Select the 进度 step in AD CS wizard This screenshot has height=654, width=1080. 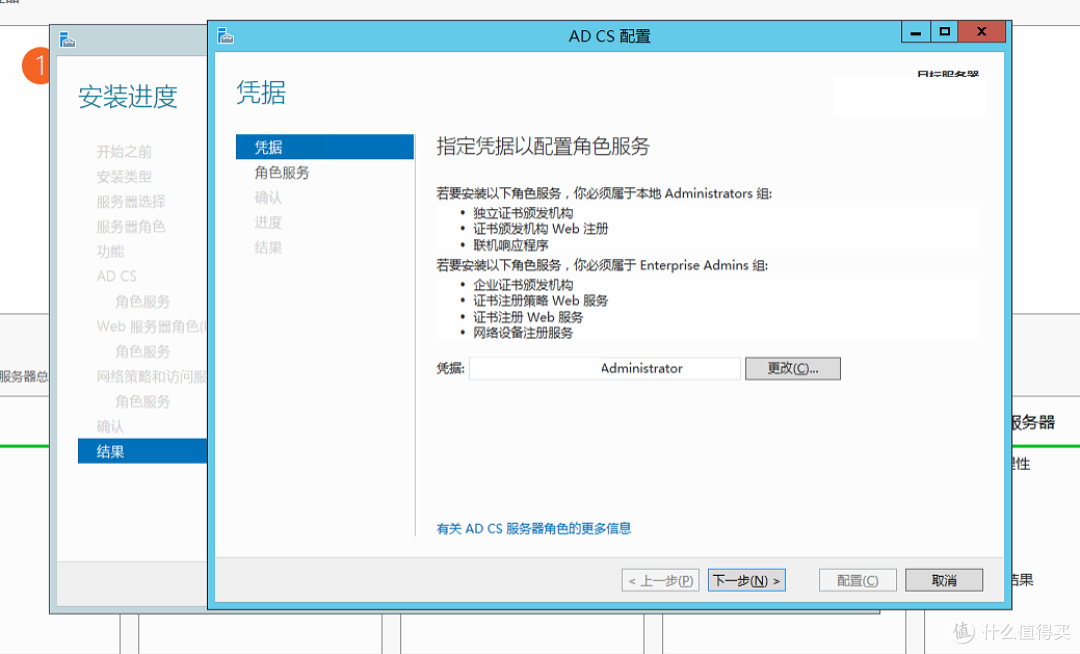268,222
